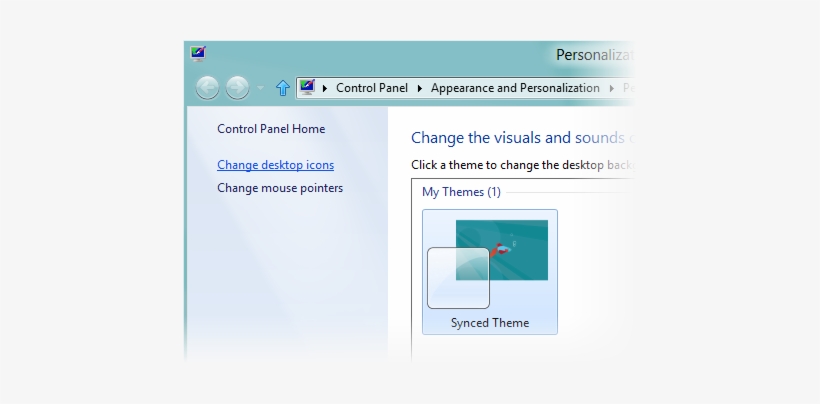The height and width of the screenshot is (404, 820).
Task: Navigate to Control Panel breadcrumb
Action: pos(372,88)
